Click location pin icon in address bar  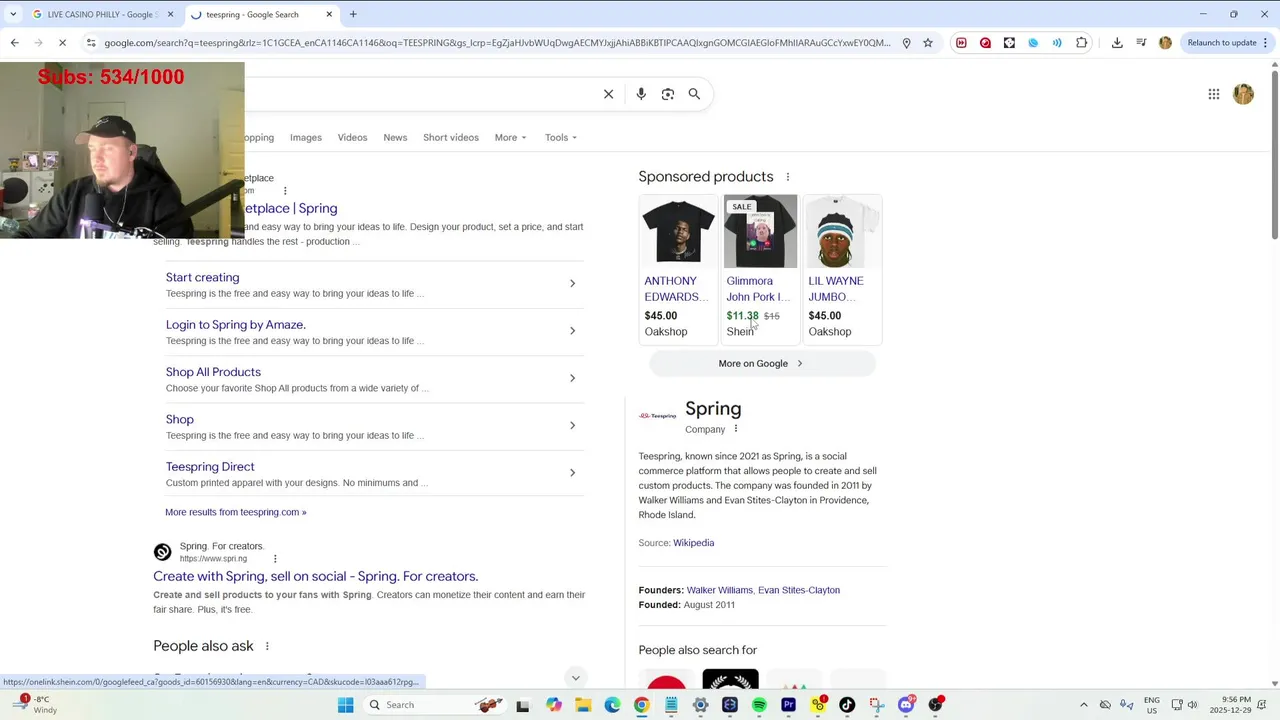point(906,43)
